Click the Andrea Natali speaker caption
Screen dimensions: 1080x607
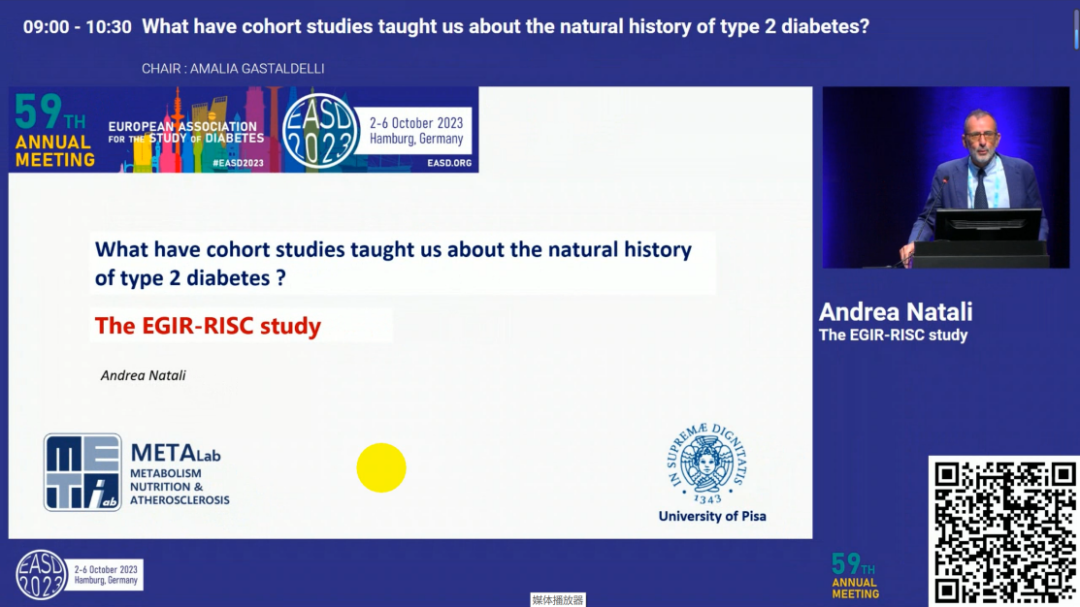[x=895, y=312]
